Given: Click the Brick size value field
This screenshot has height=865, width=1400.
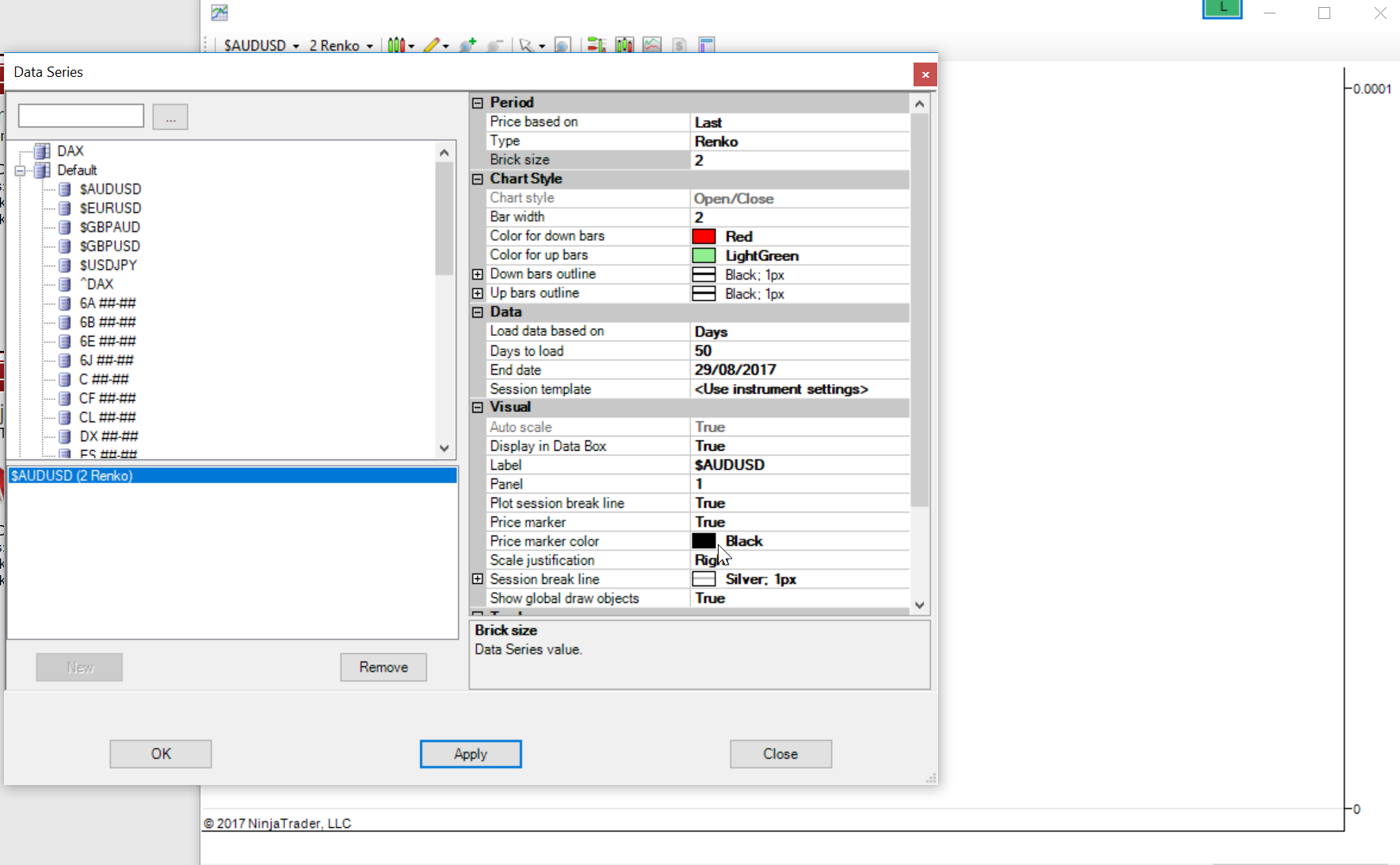Looking at the screenshot, I should click(x=799, y=160).
